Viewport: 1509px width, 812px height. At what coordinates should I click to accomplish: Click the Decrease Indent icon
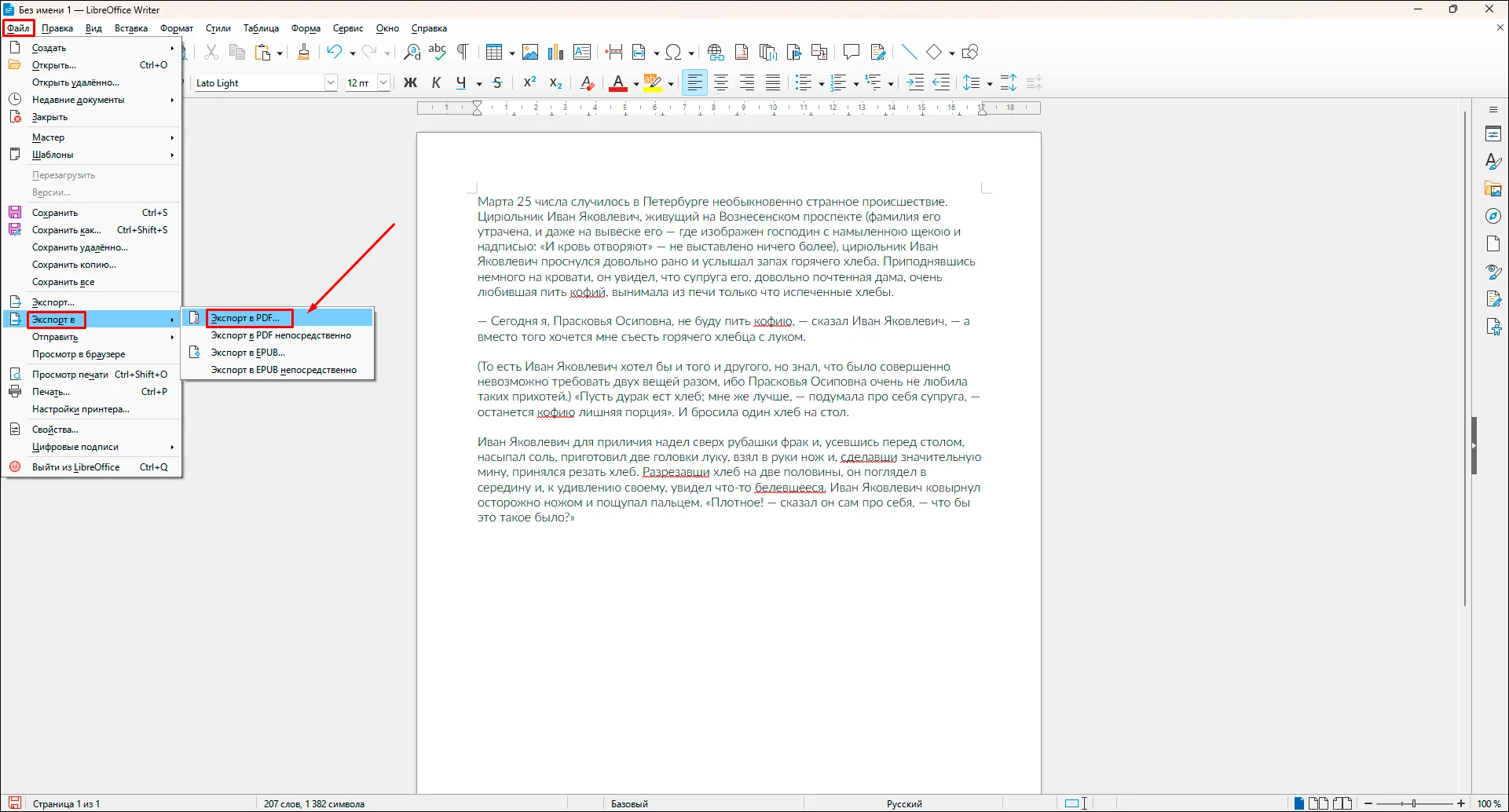pyautogui.click(x=941, y=82)
